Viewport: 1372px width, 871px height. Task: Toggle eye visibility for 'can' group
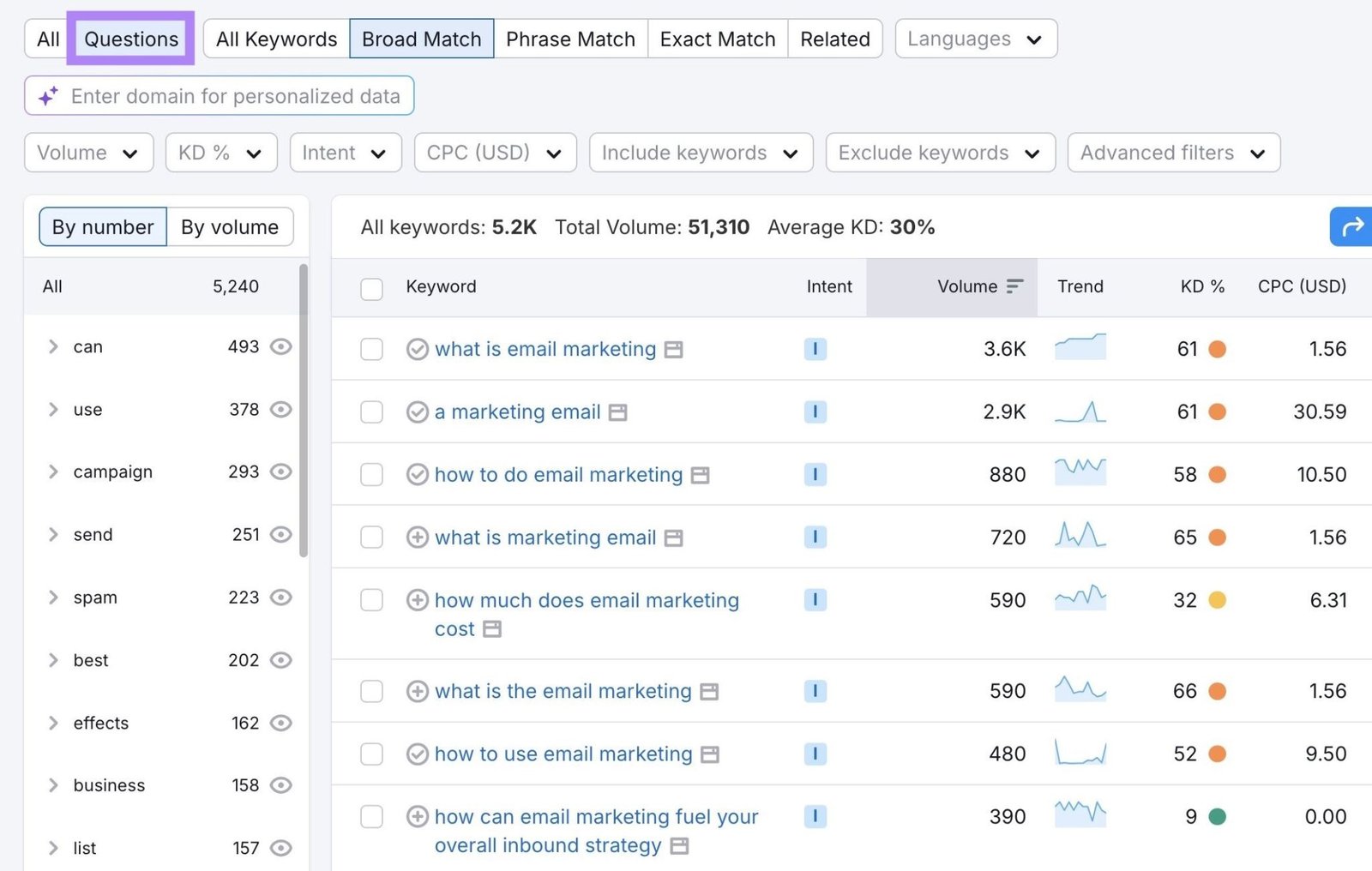[281, 346]
